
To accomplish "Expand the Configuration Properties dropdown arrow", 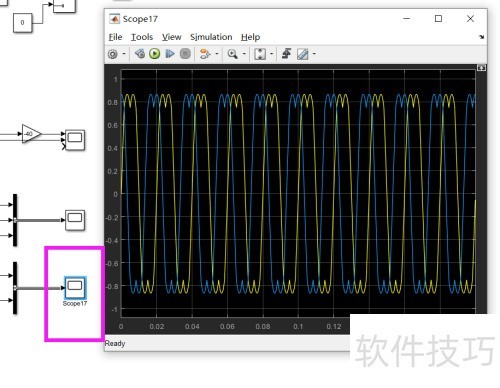I will pyautogui.click(x=124, y=54).
